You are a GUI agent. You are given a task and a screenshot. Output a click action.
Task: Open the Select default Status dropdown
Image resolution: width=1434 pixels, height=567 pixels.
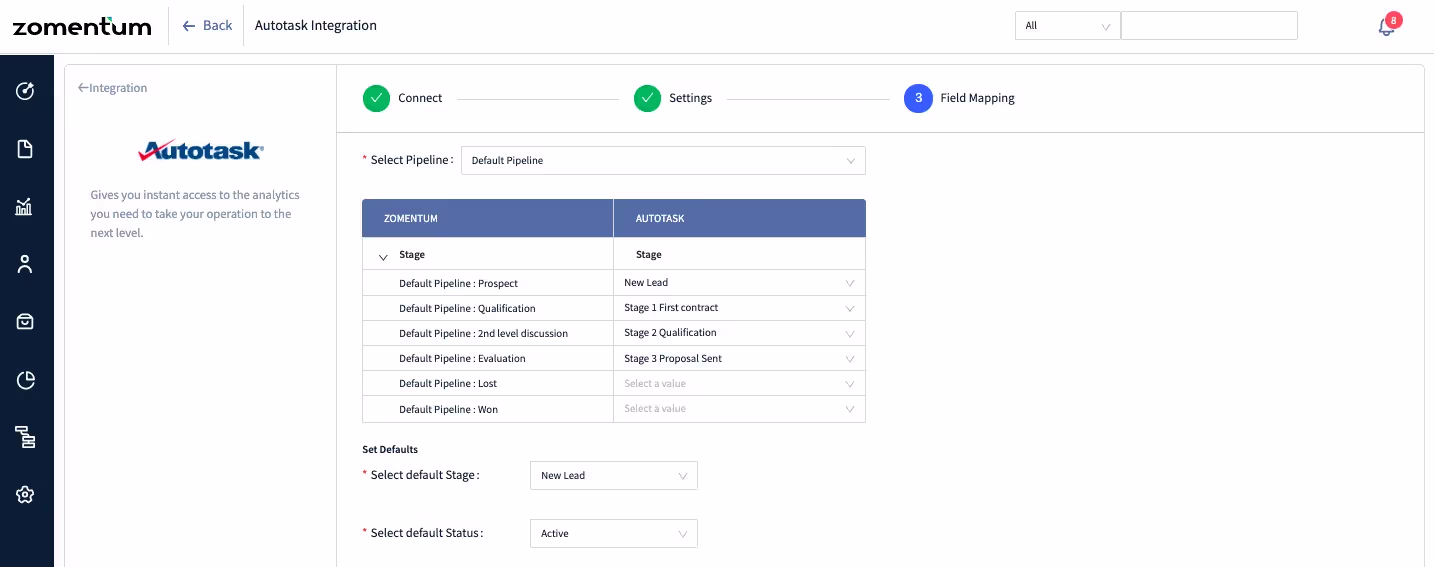click(613, 533)
